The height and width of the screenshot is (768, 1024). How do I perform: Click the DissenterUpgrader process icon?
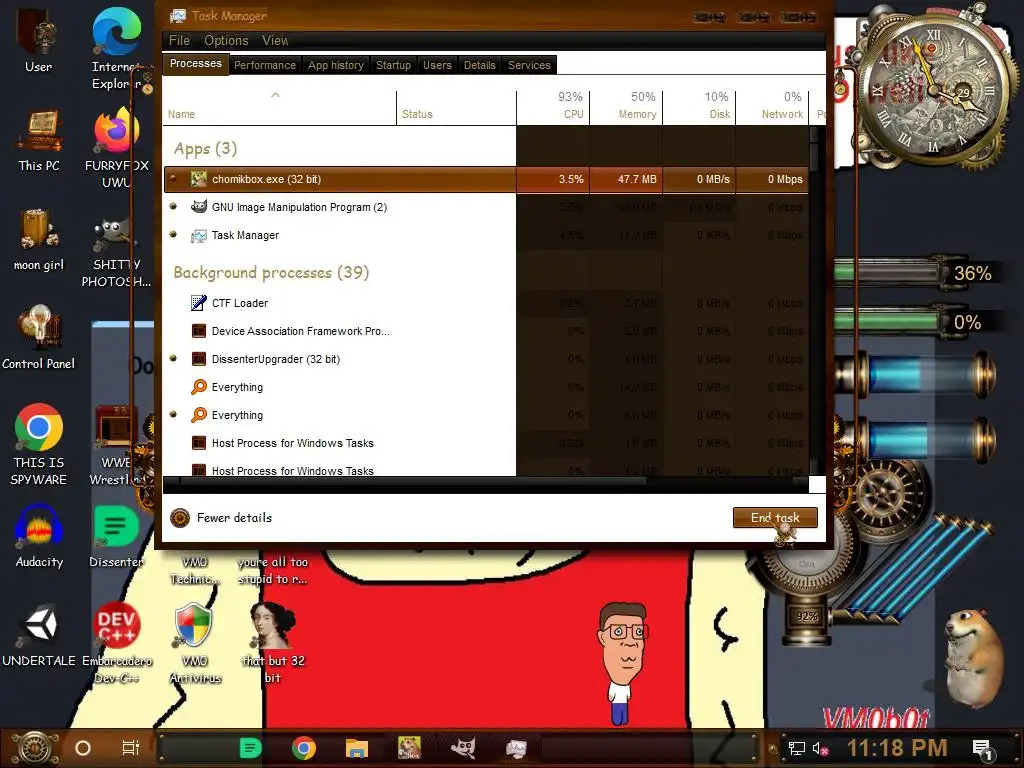[199, 359]
